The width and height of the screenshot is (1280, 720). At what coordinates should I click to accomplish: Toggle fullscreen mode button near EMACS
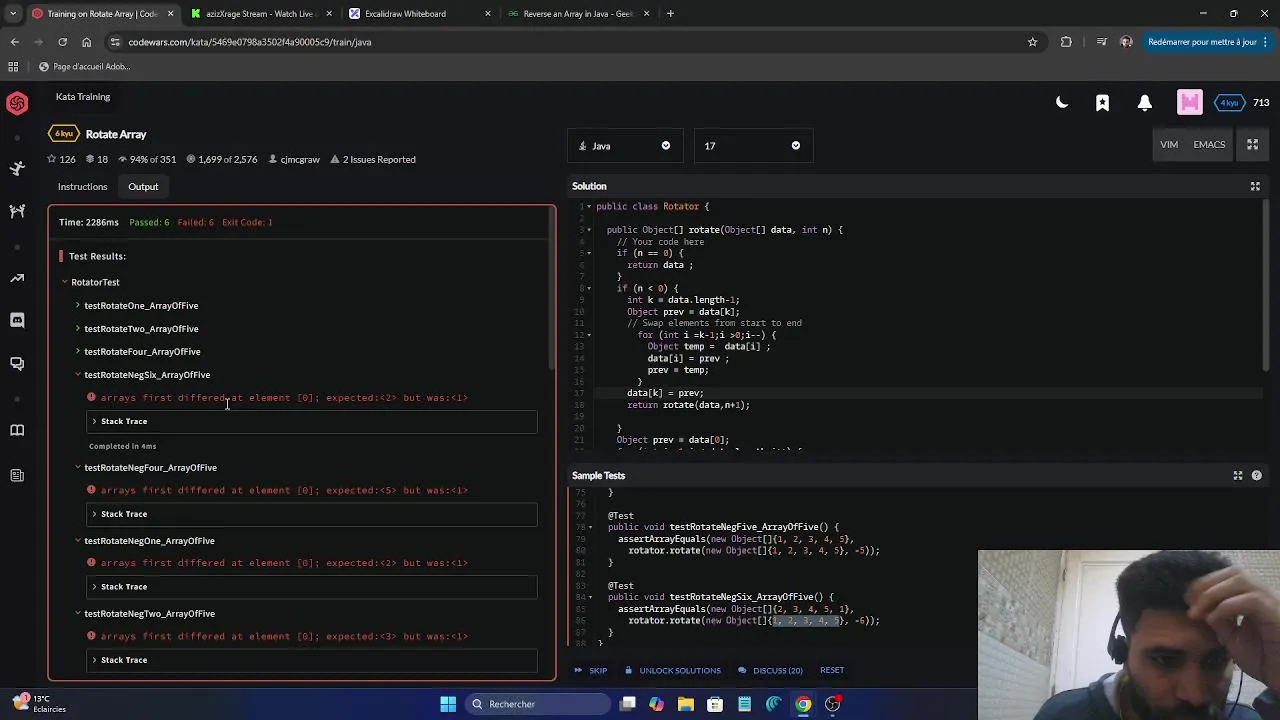[x=1252, y=144]
